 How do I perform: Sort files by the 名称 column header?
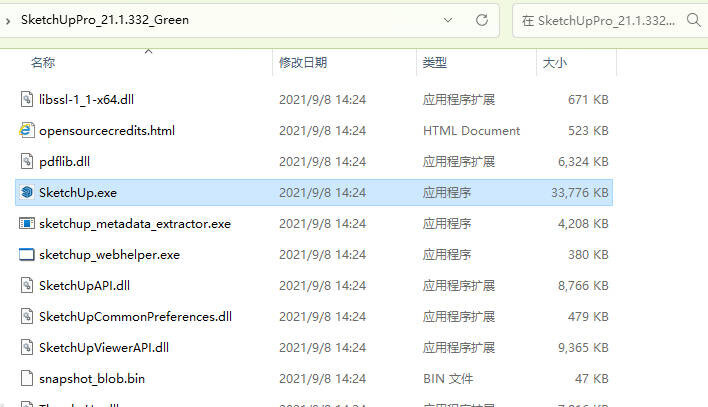(43, 63)
